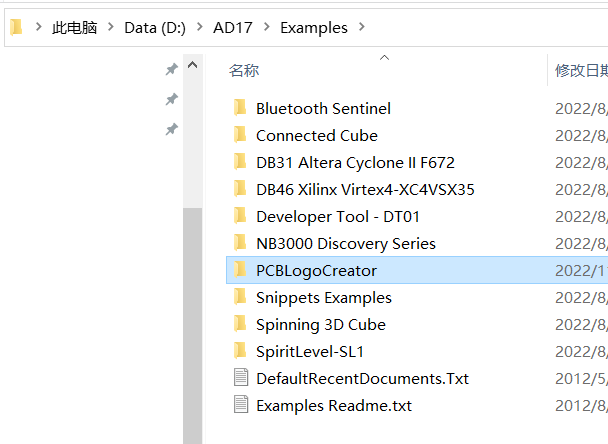Select the Connected Cube folder name
Image resolution: width=608 pixels, height=444 pixels.
pos(317,136)
